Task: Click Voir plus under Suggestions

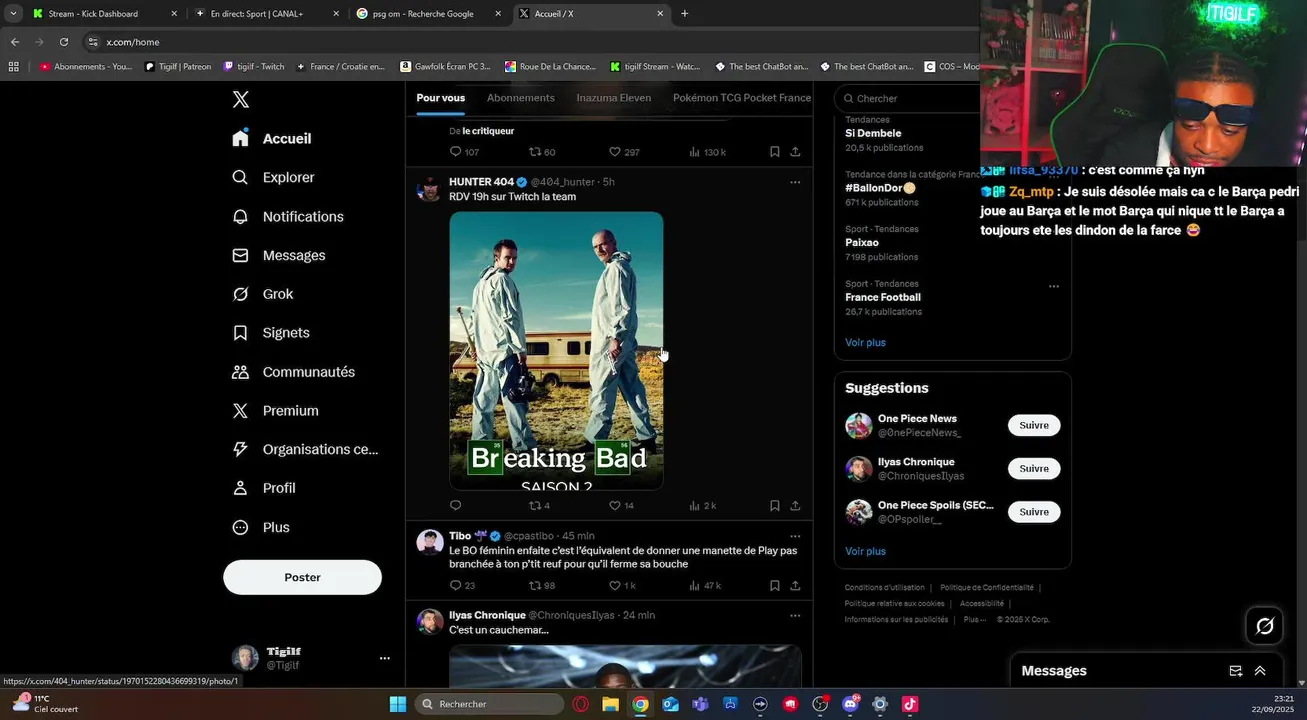Action: pos(865,551)
